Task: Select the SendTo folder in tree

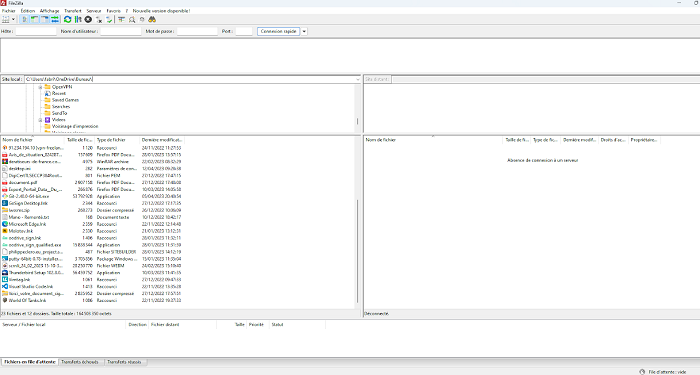Action: [x=59, y=113]
